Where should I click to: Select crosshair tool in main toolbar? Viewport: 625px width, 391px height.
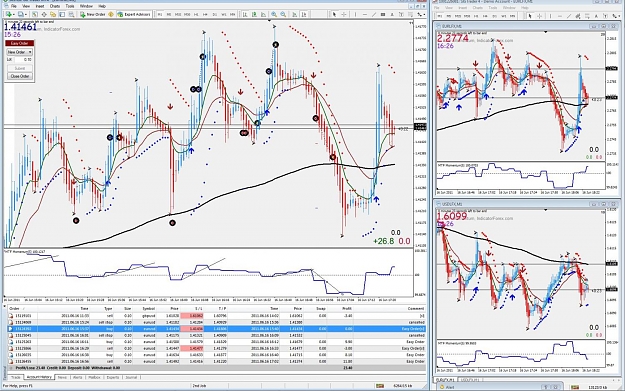(344, 14)
